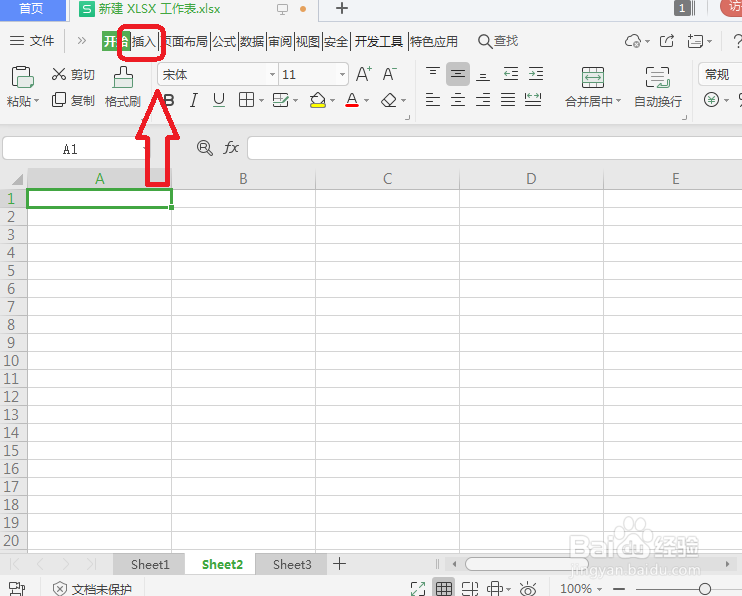Align text right

[483, 100]
